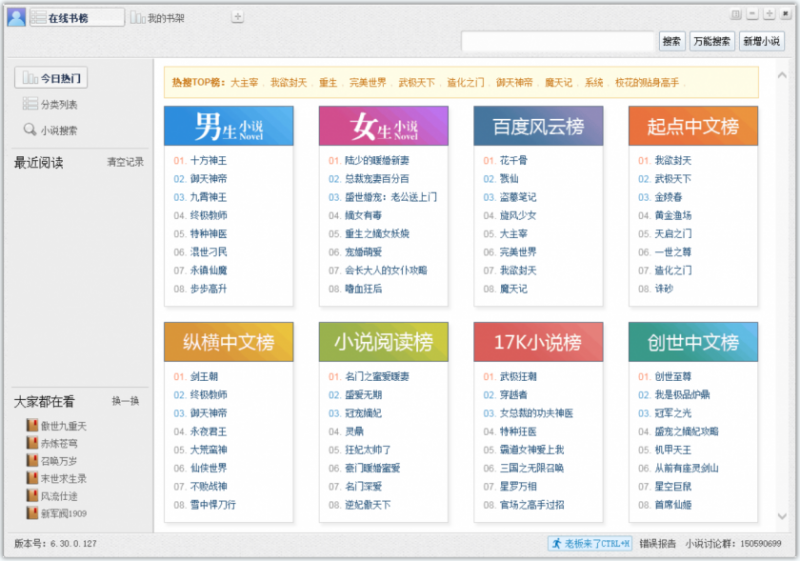Switch to 我的书架 tab
This screenshot has height=561, width=800.
point(157,18)
